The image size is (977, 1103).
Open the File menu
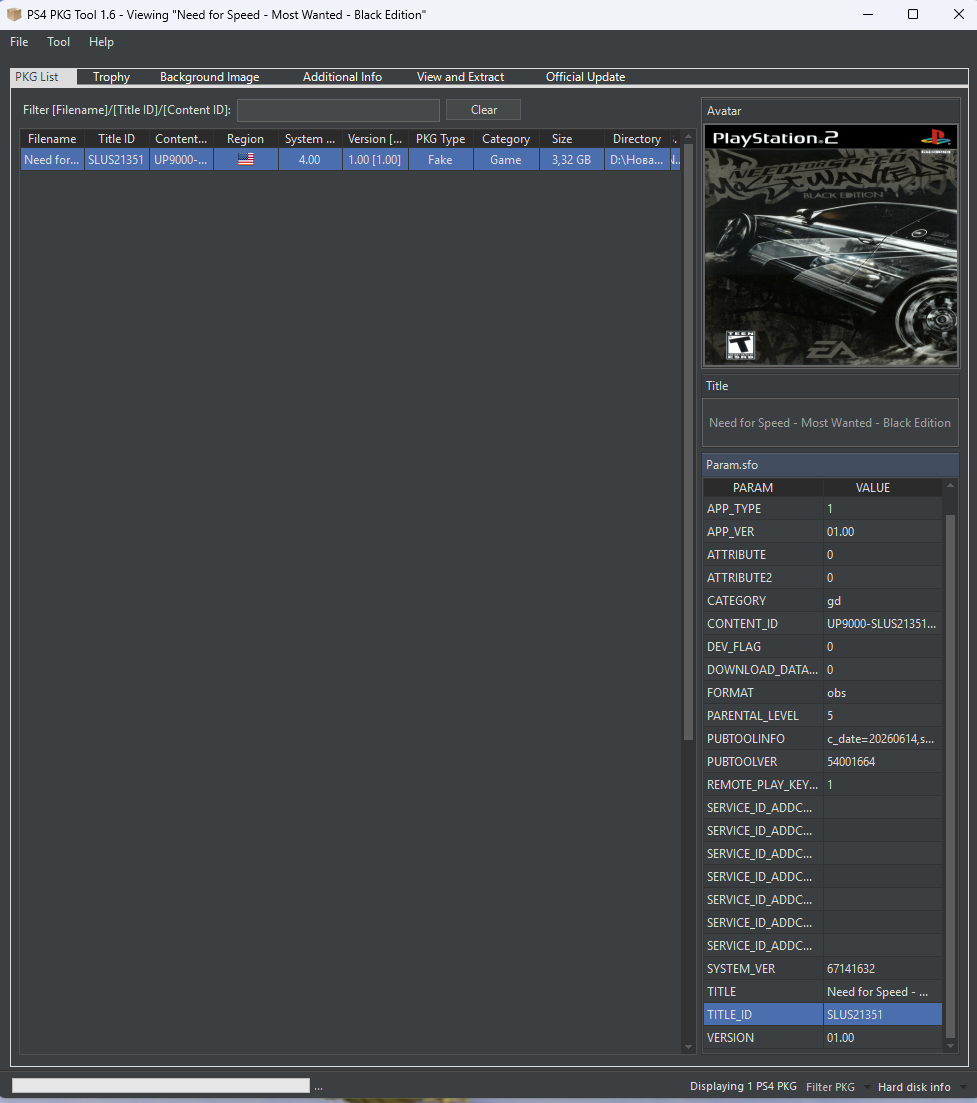point(19,42)
